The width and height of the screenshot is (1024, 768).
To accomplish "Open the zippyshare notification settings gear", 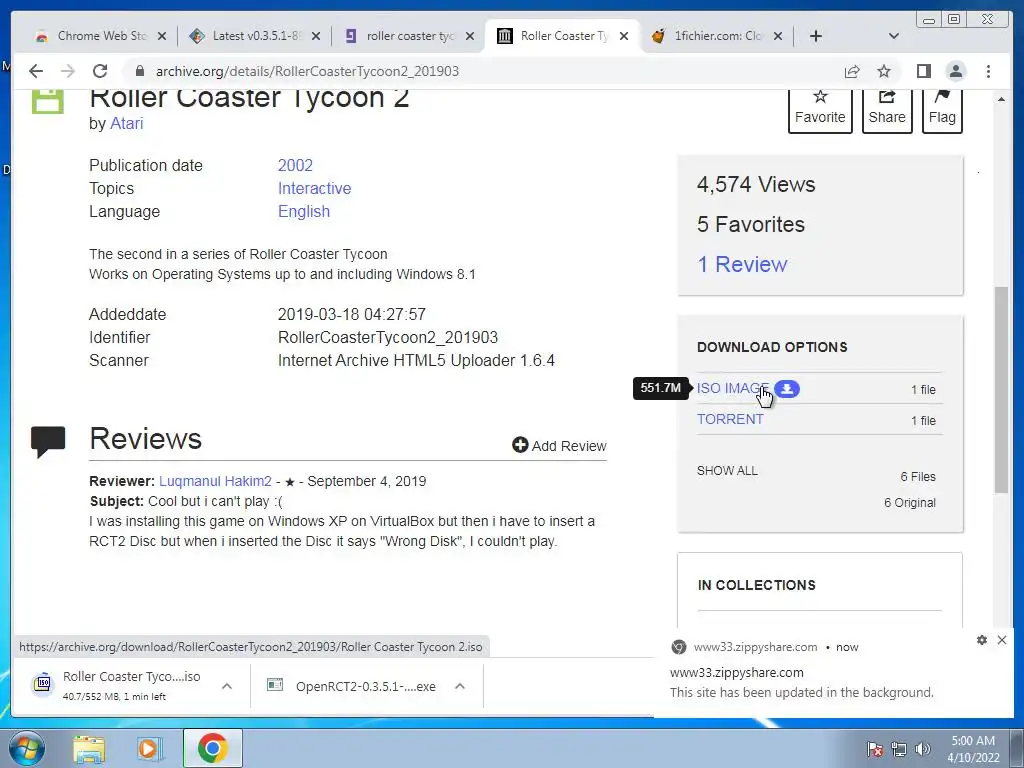I will pos(982,640).
